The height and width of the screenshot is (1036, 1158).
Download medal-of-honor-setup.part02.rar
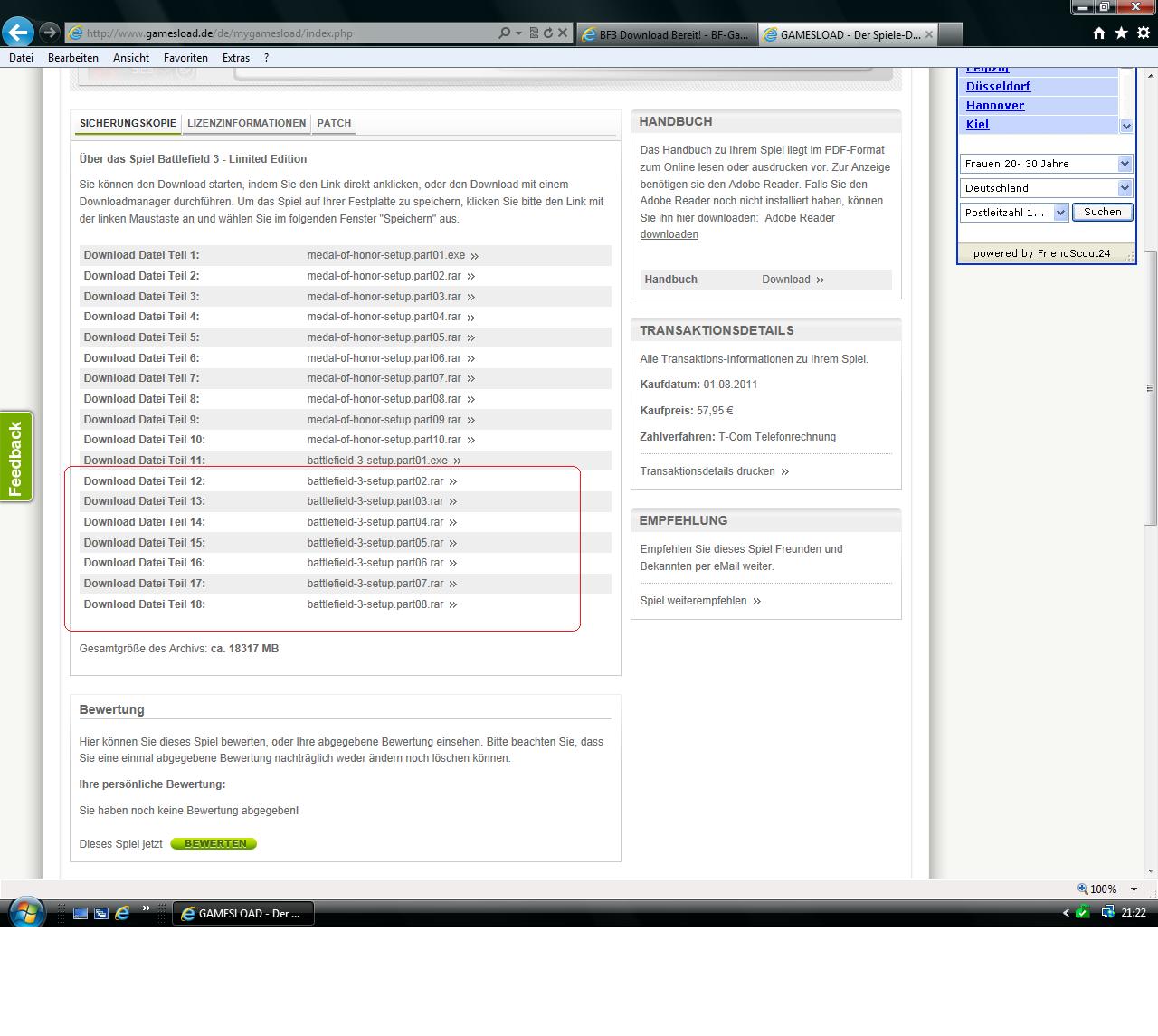pos(390,276)
